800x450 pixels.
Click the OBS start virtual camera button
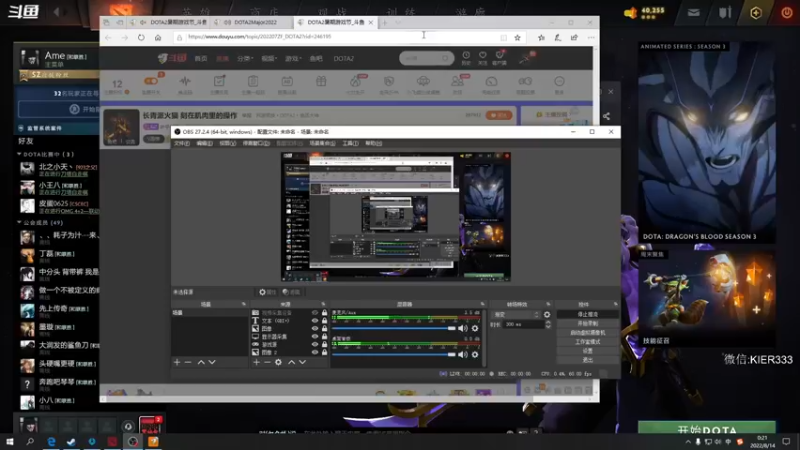587,333
